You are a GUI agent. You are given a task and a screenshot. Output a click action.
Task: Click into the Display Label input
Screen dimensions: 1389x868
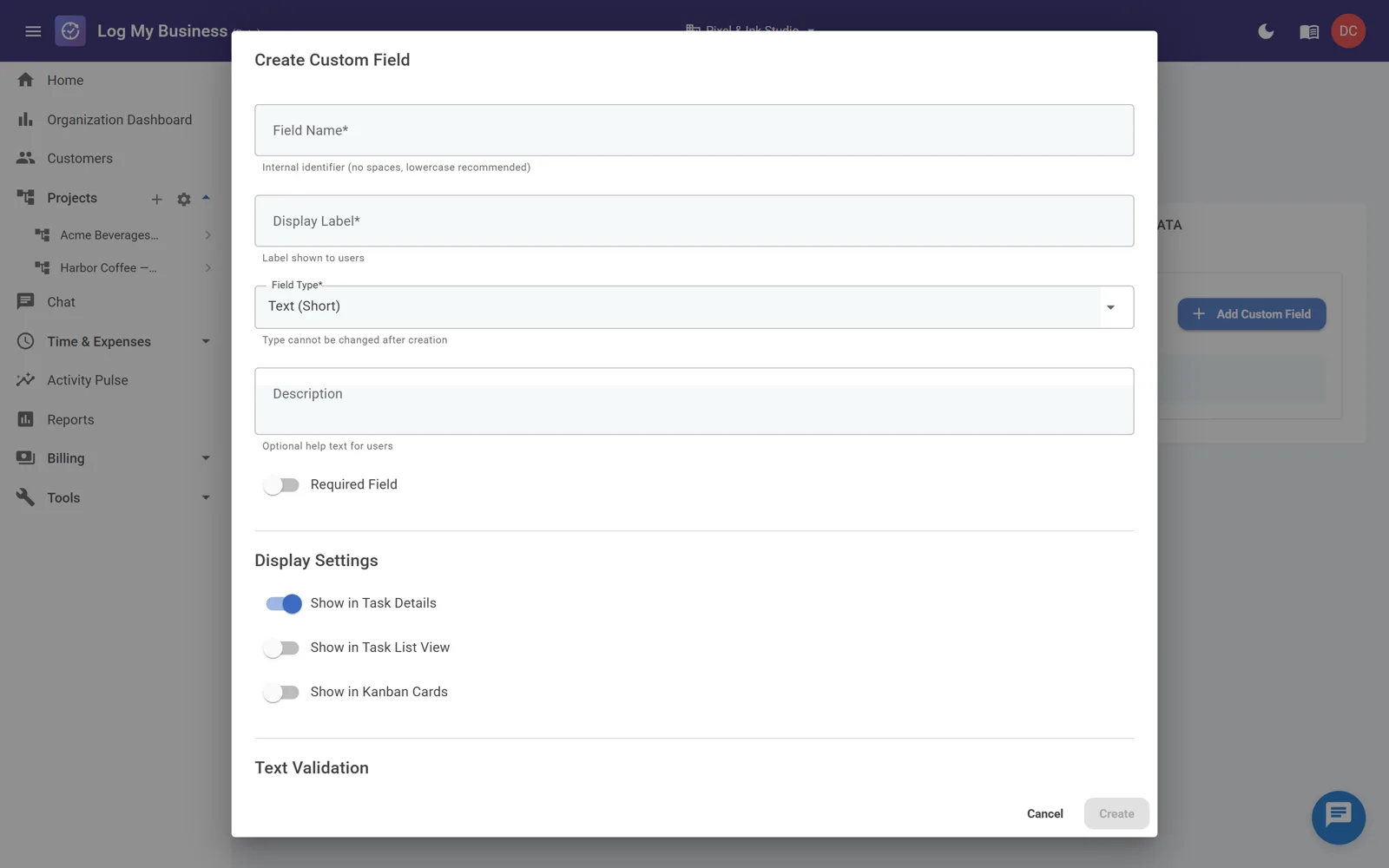694,220
